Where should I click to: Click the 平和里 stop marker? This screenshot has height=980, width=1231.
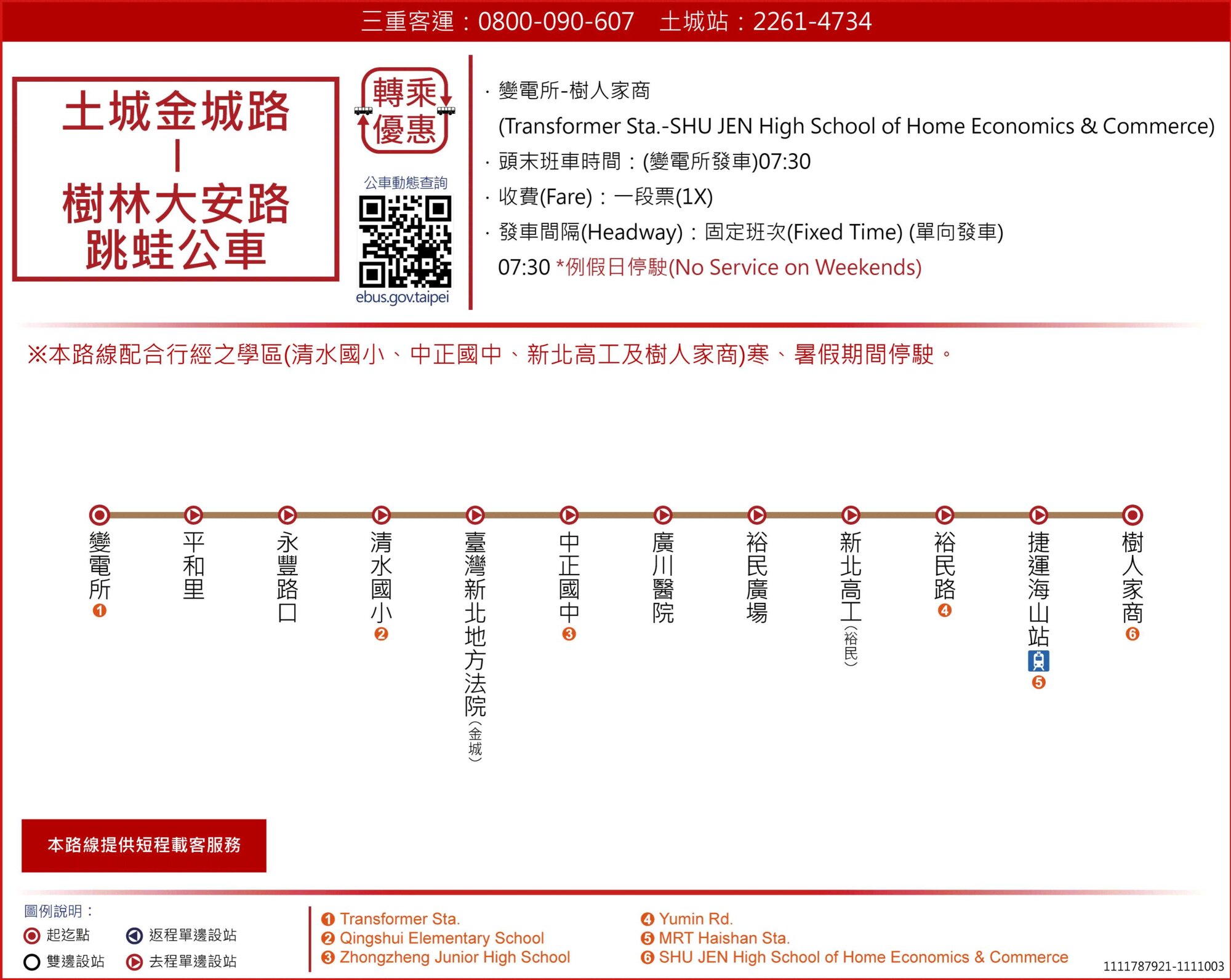pos(193,514)
